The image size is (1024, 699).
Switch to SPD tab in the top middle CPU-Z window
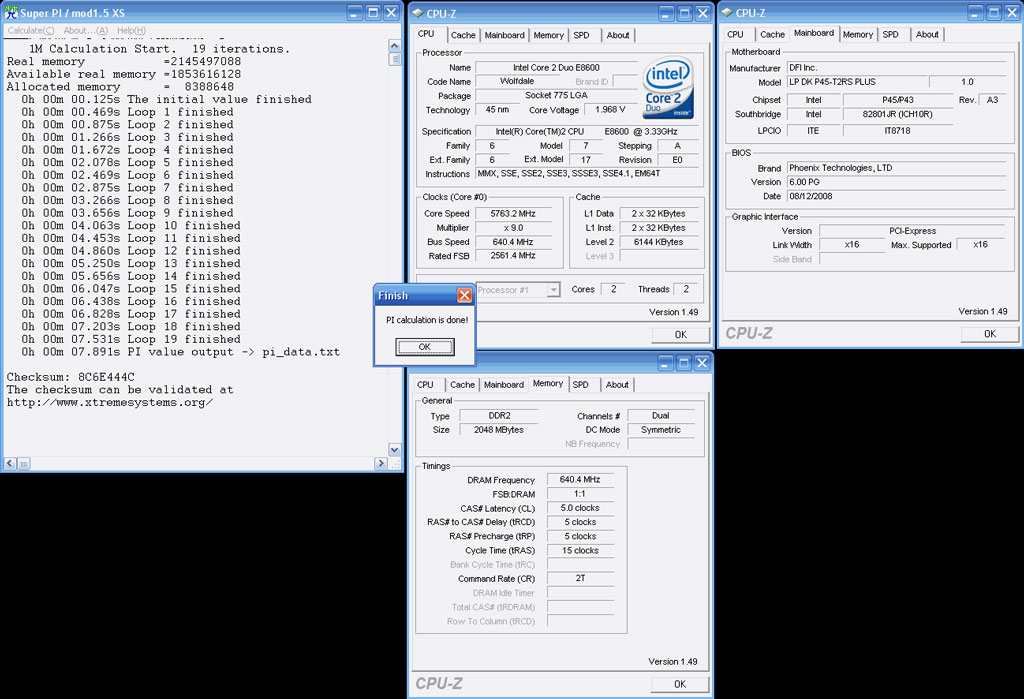pos(581,35)
